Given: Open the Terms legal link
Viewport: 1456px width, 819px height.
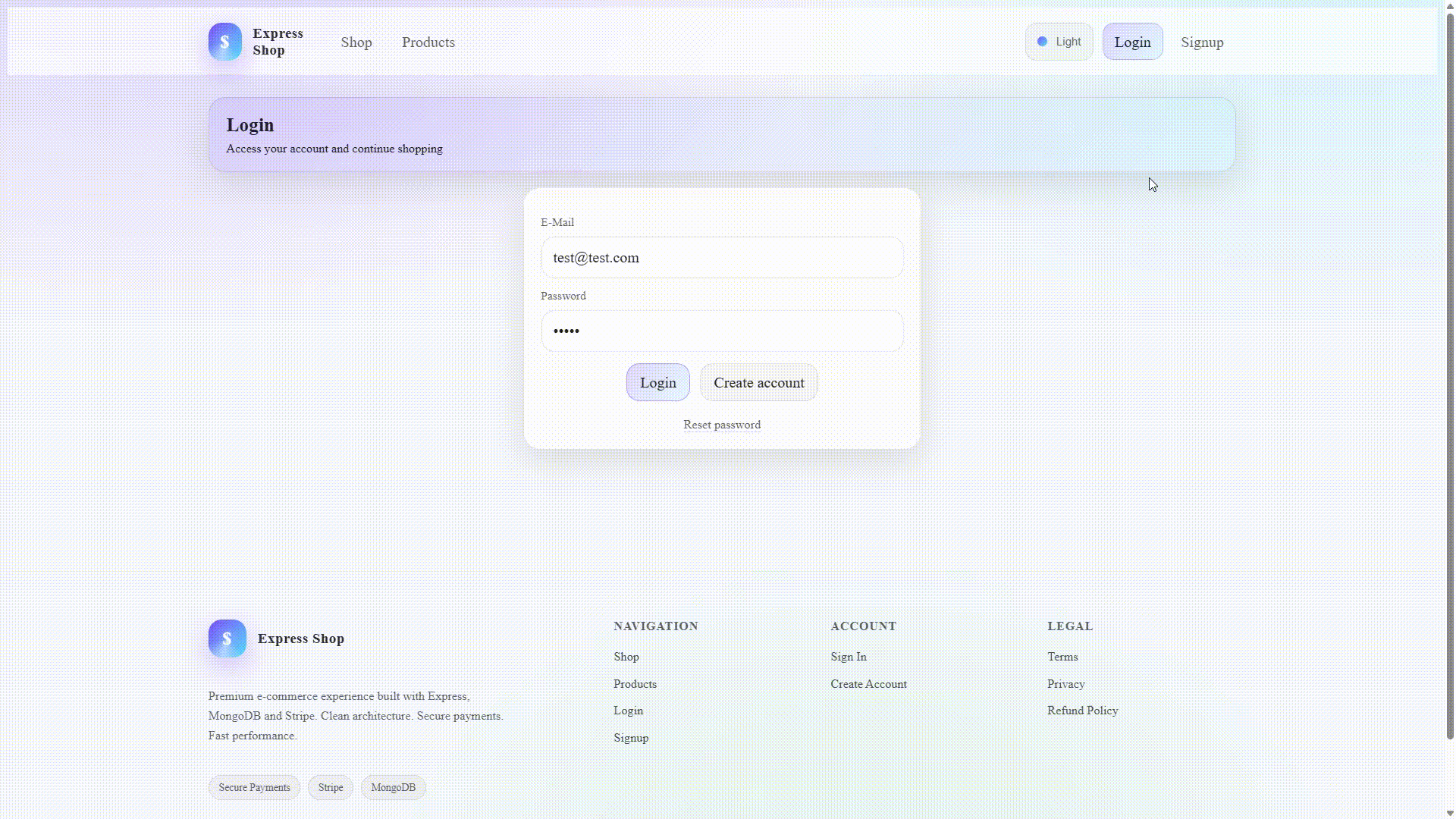Looking at the screenshot, I should click(x=1062, y=657).
